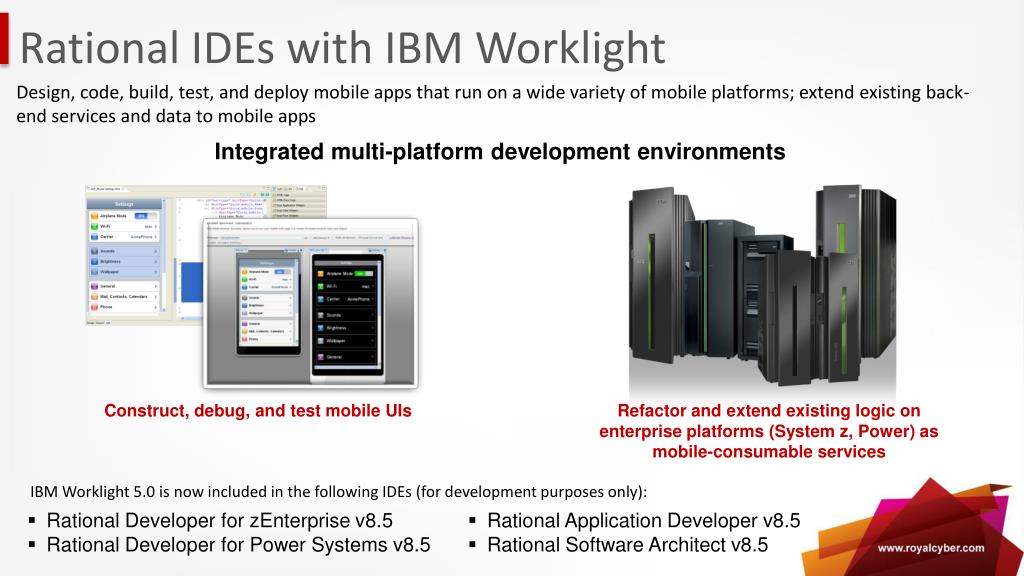
Task: Click Wallpaper icon in IDE preview list
Action: click(x=94, y=272)
